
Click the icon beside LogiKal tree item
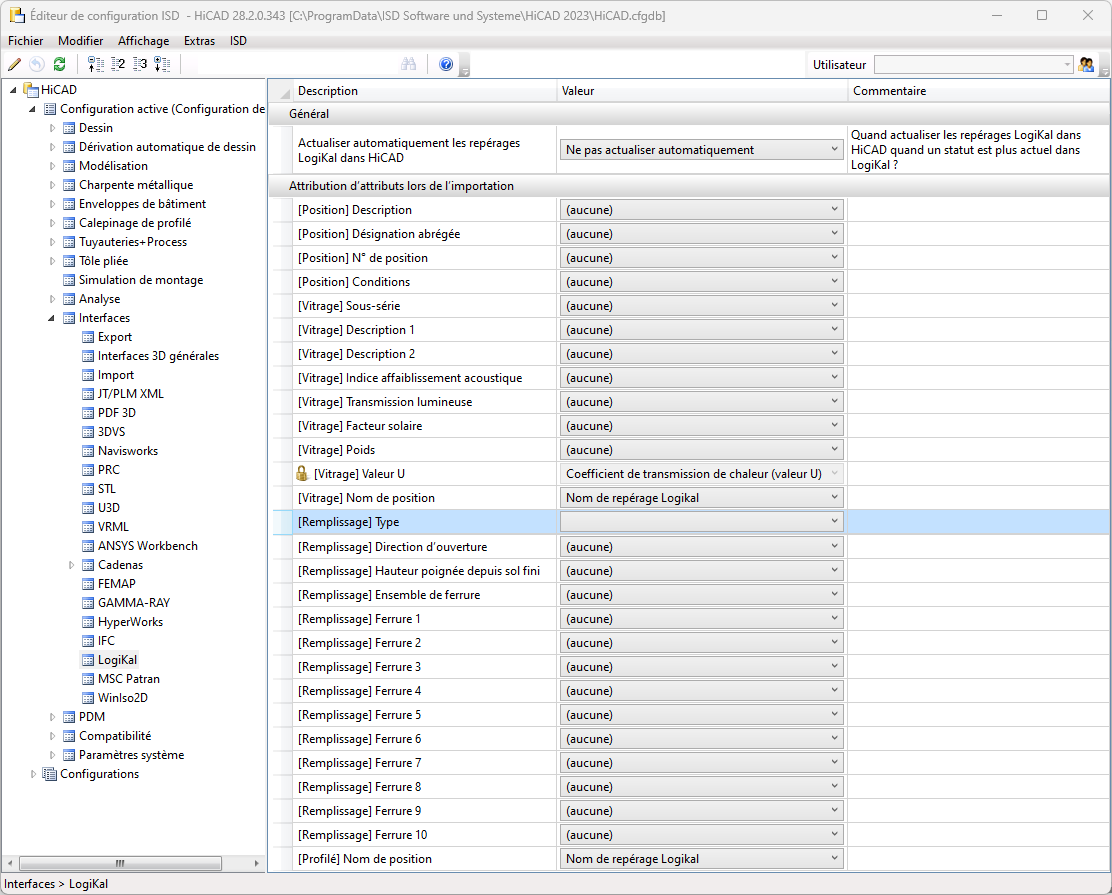click(x=88, y=660)
